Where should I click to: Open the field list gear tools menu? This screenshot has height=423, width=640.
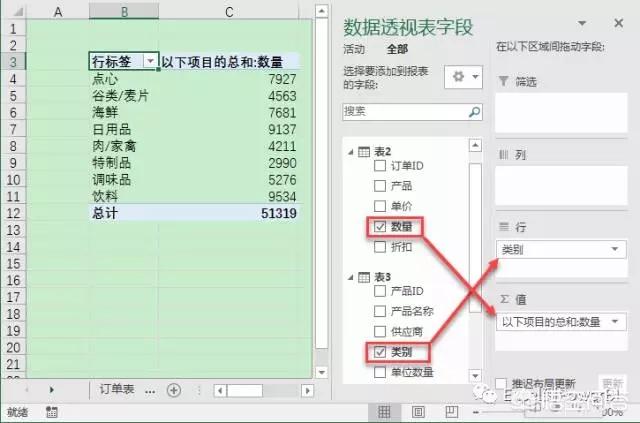pos(464,77)
